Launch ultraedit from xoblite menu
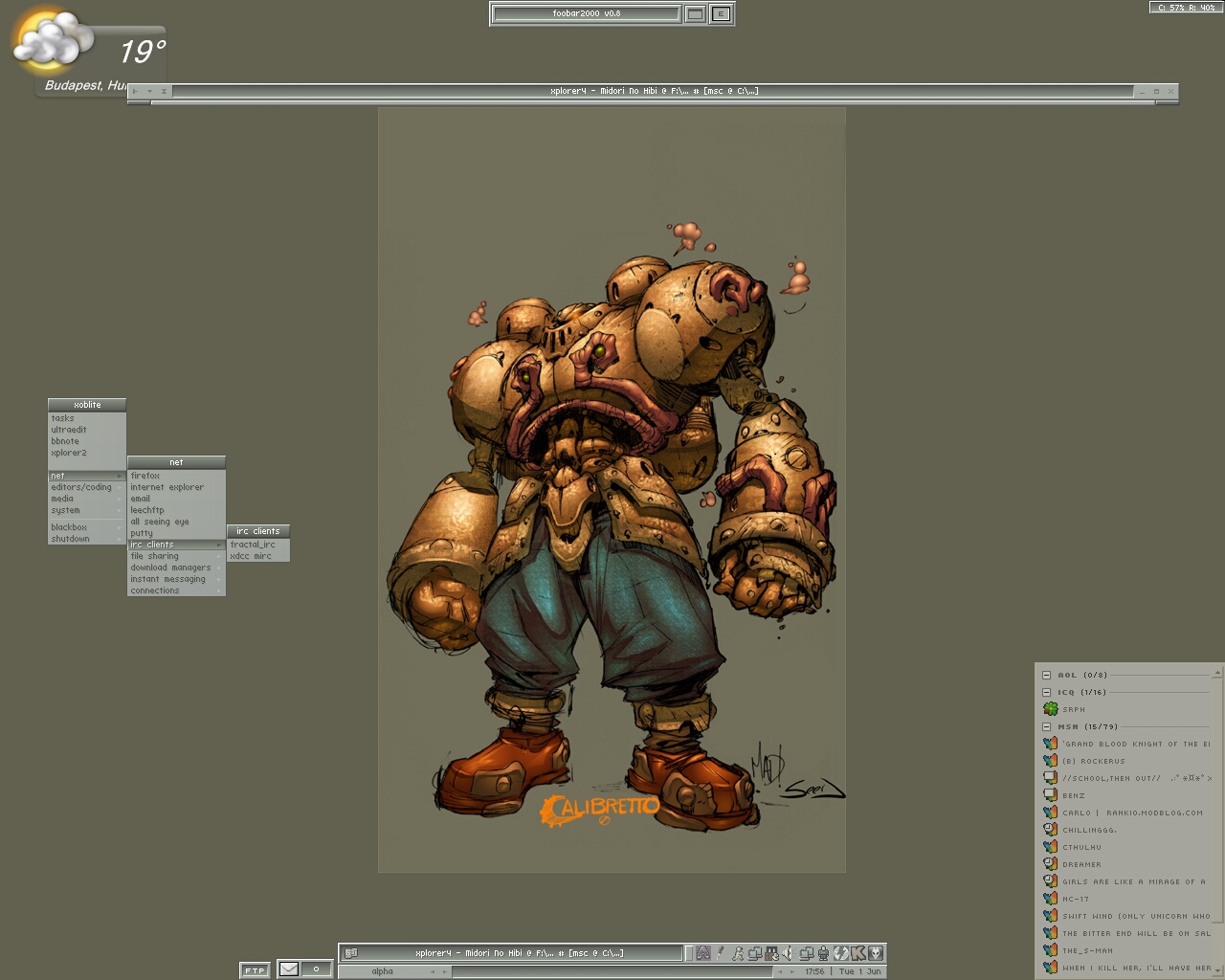 [87, 430]
